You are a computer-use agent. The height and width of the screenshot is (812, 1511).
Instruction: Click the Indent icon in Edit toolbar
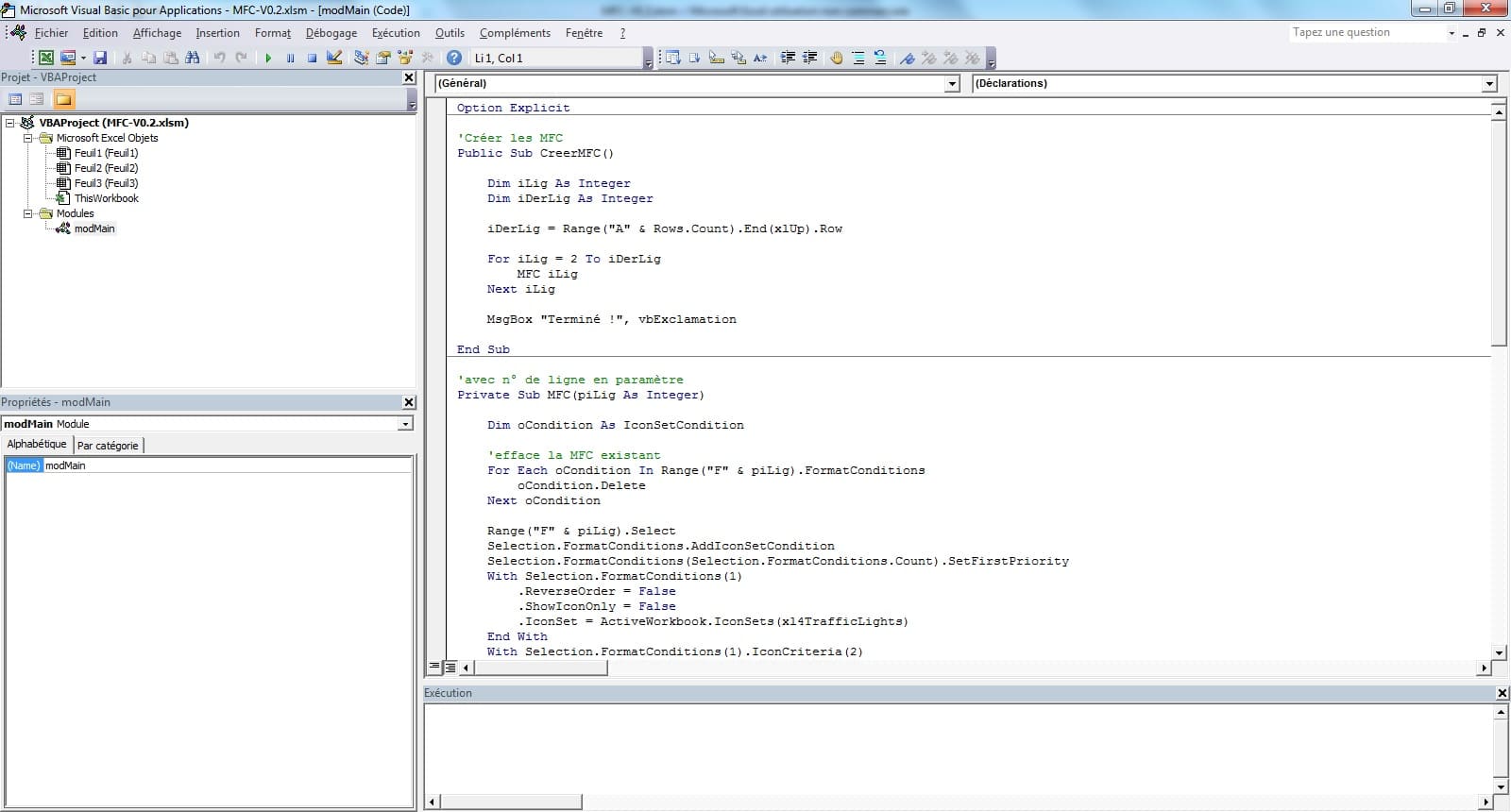point(788,59)
